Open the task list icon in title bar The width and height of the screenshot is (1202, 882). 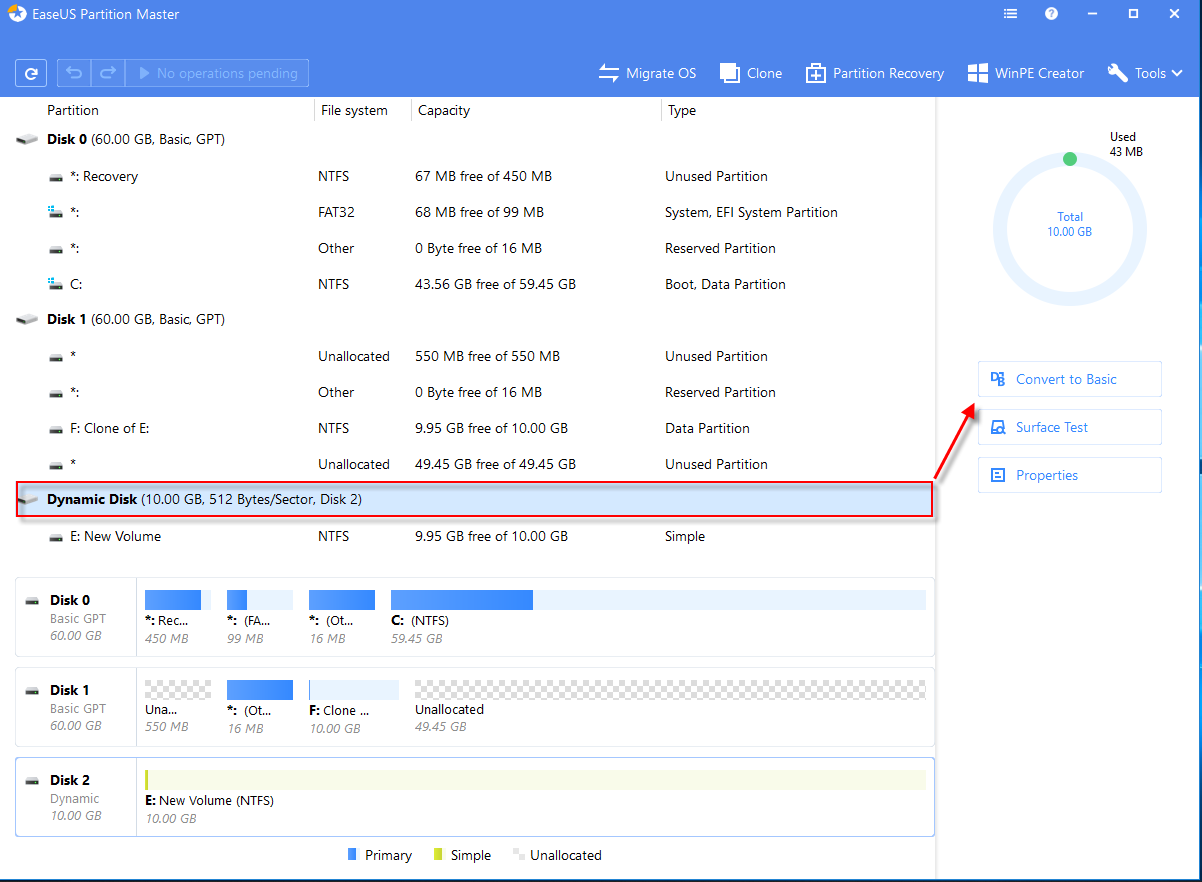(1011, 14)
